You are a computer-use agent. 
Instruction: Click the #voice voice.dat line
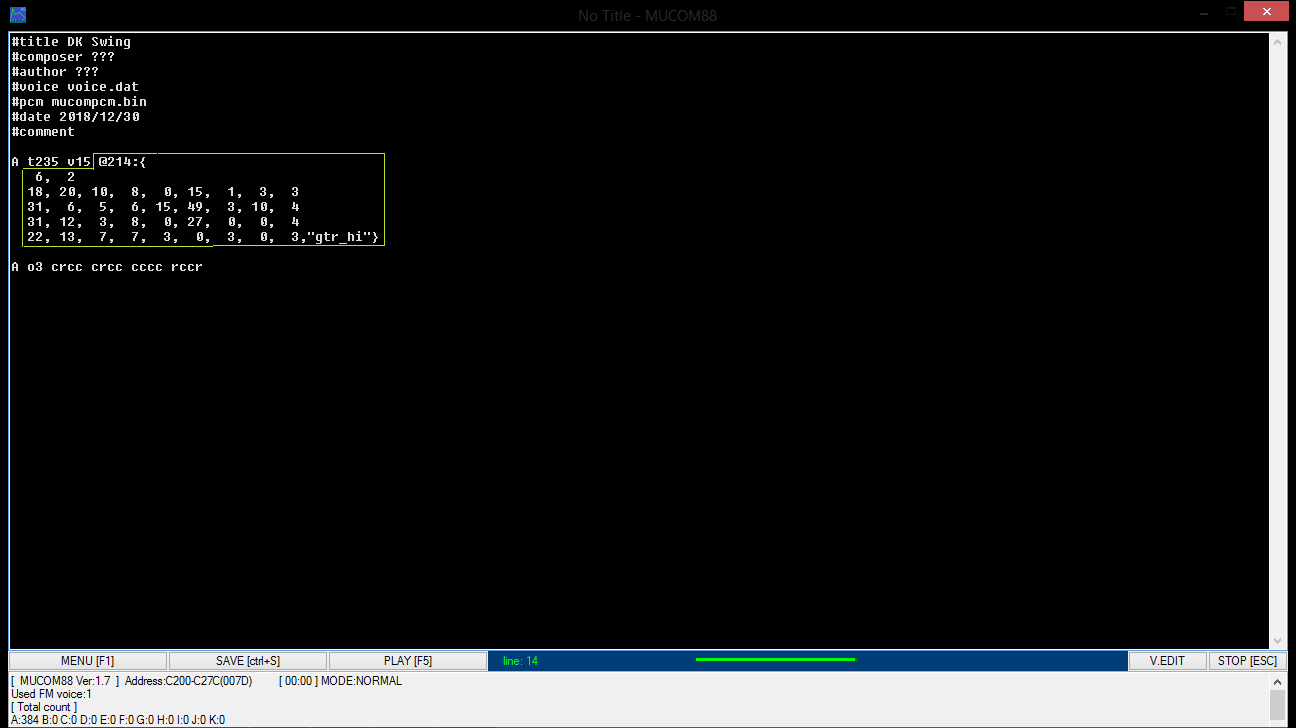[75, 87]
